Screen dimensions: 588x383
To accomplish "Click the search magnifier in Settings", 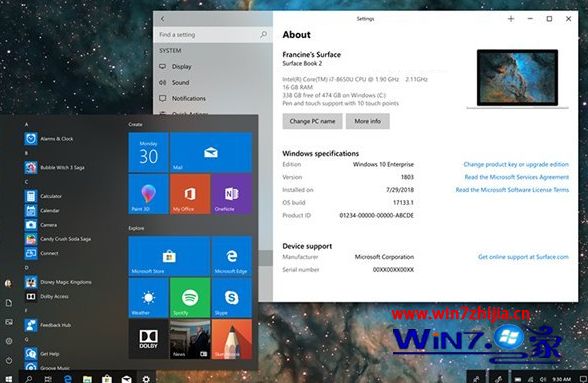I will tap(263, 35).
